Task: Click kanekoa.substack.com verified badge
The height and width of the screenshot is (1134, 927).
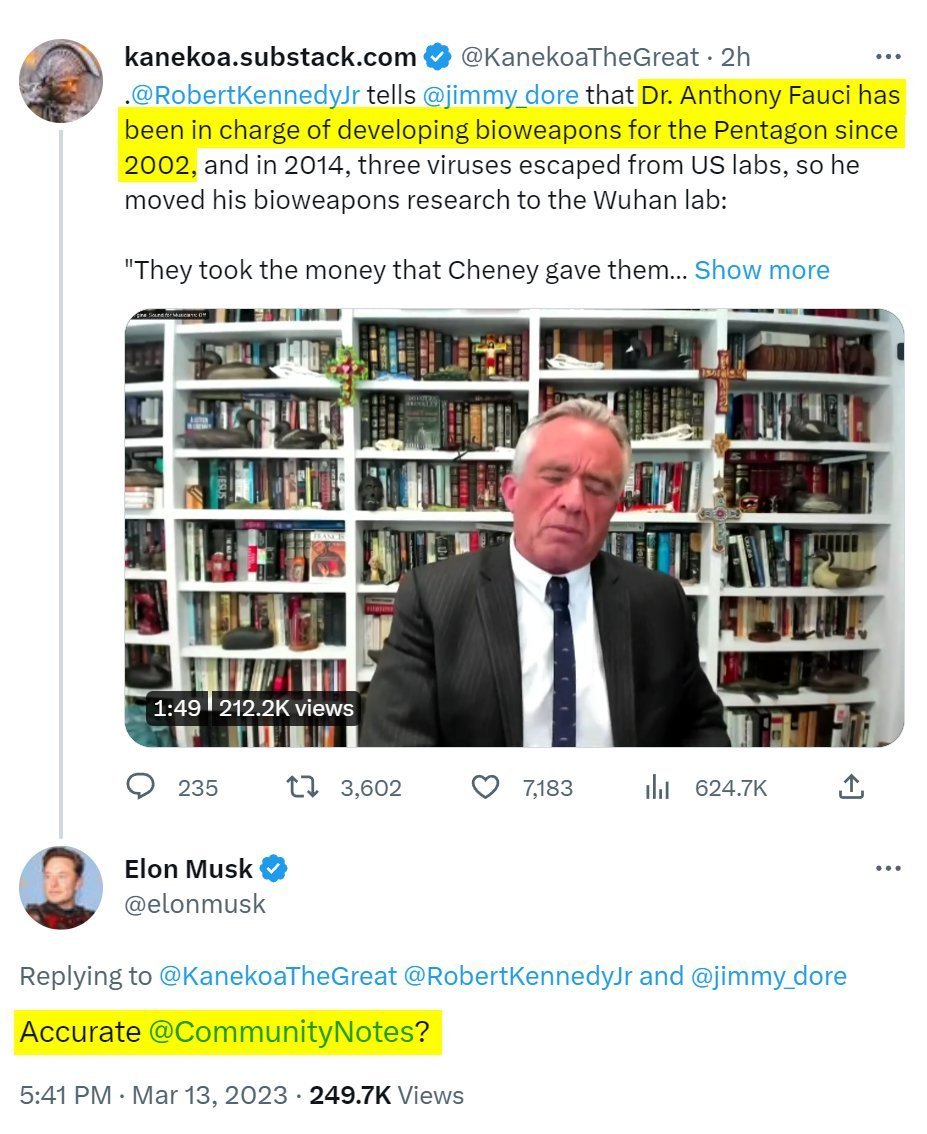Action: (437, 57)
